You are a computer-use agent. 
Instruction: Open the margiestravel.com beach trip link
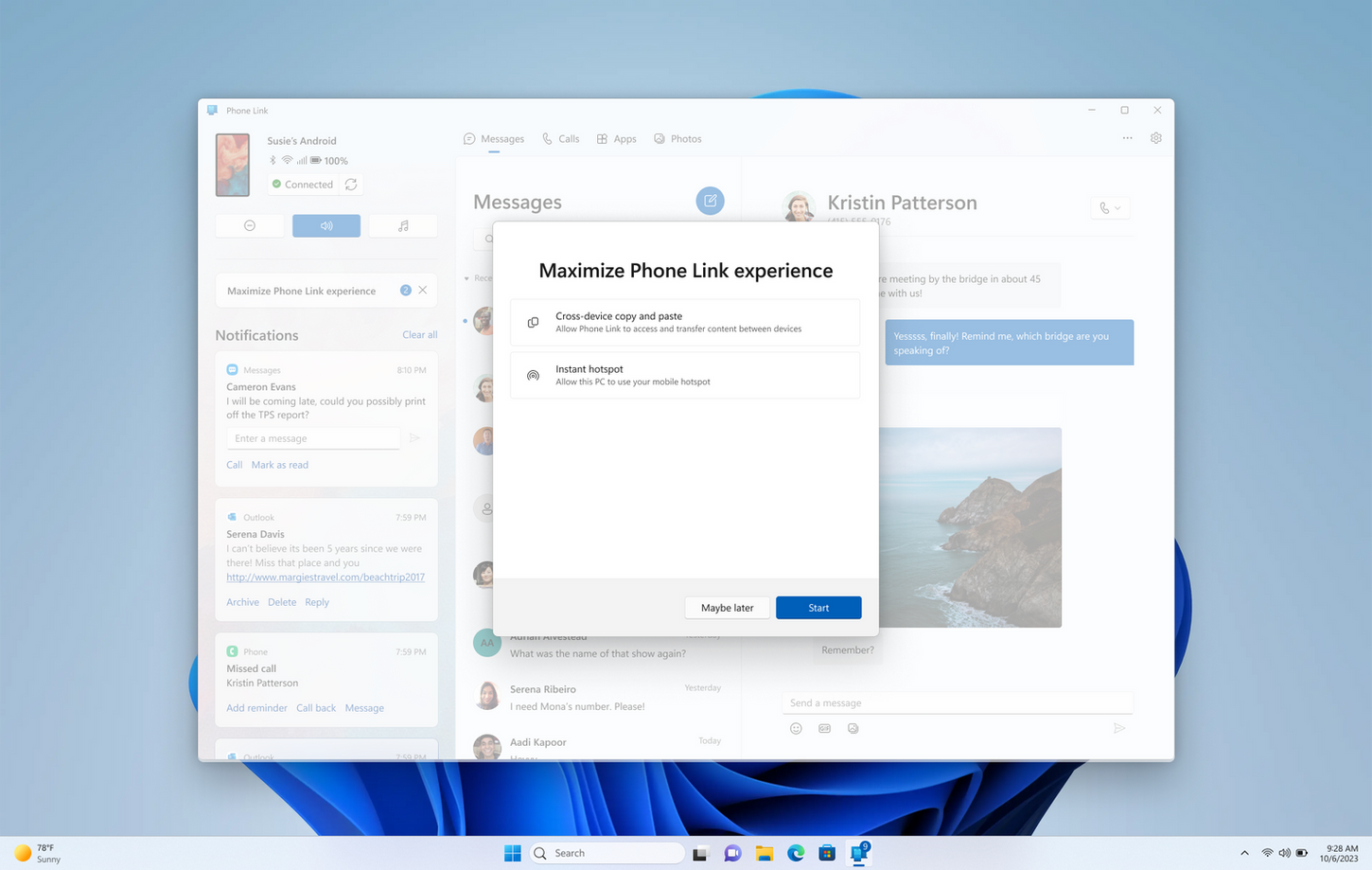pyautogui.click(x=325, y=577)
